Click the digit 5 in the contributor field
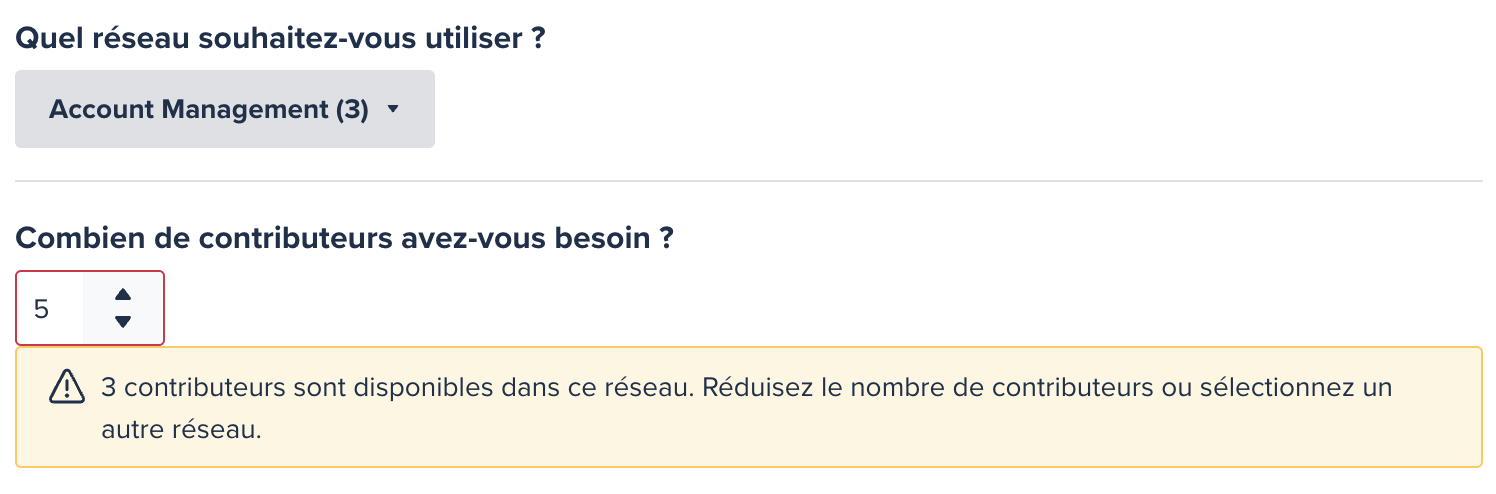This screenshot has width=1496, height=494. tap(41, 309)
